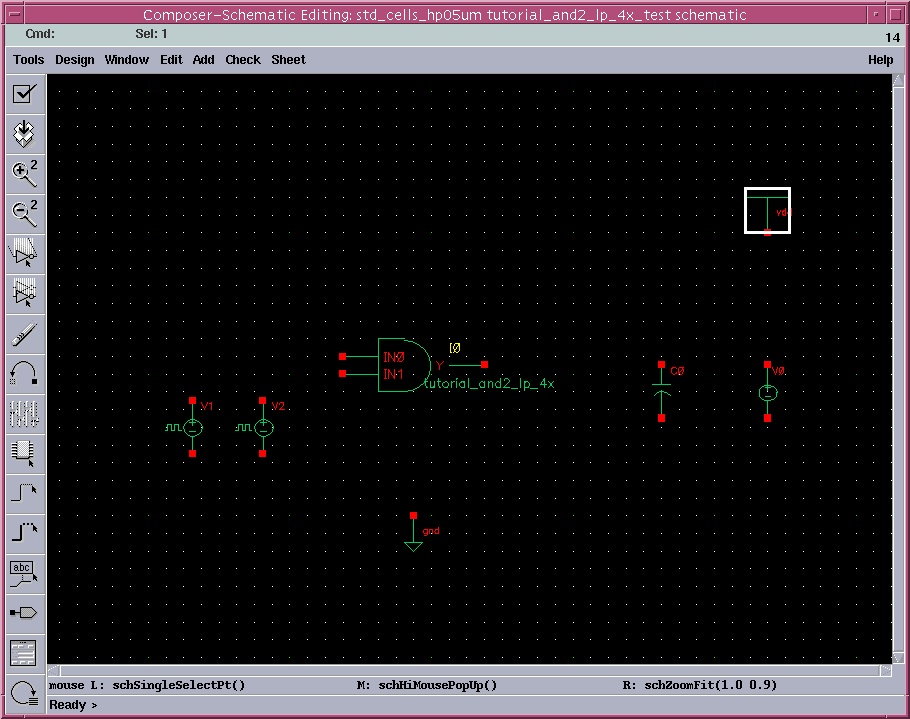Screen dimensions: 910x719
Task: Open the Check menu
Action: [243, 60]
